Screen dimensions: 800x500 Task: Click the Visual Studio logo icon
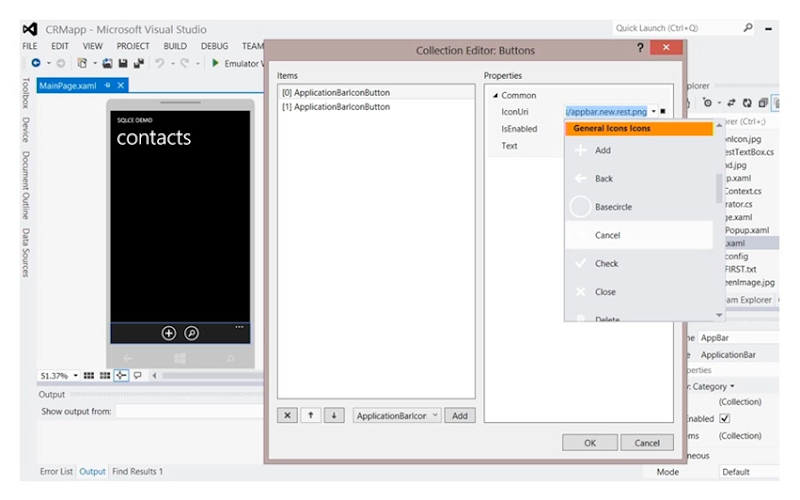tap(30, 29)
